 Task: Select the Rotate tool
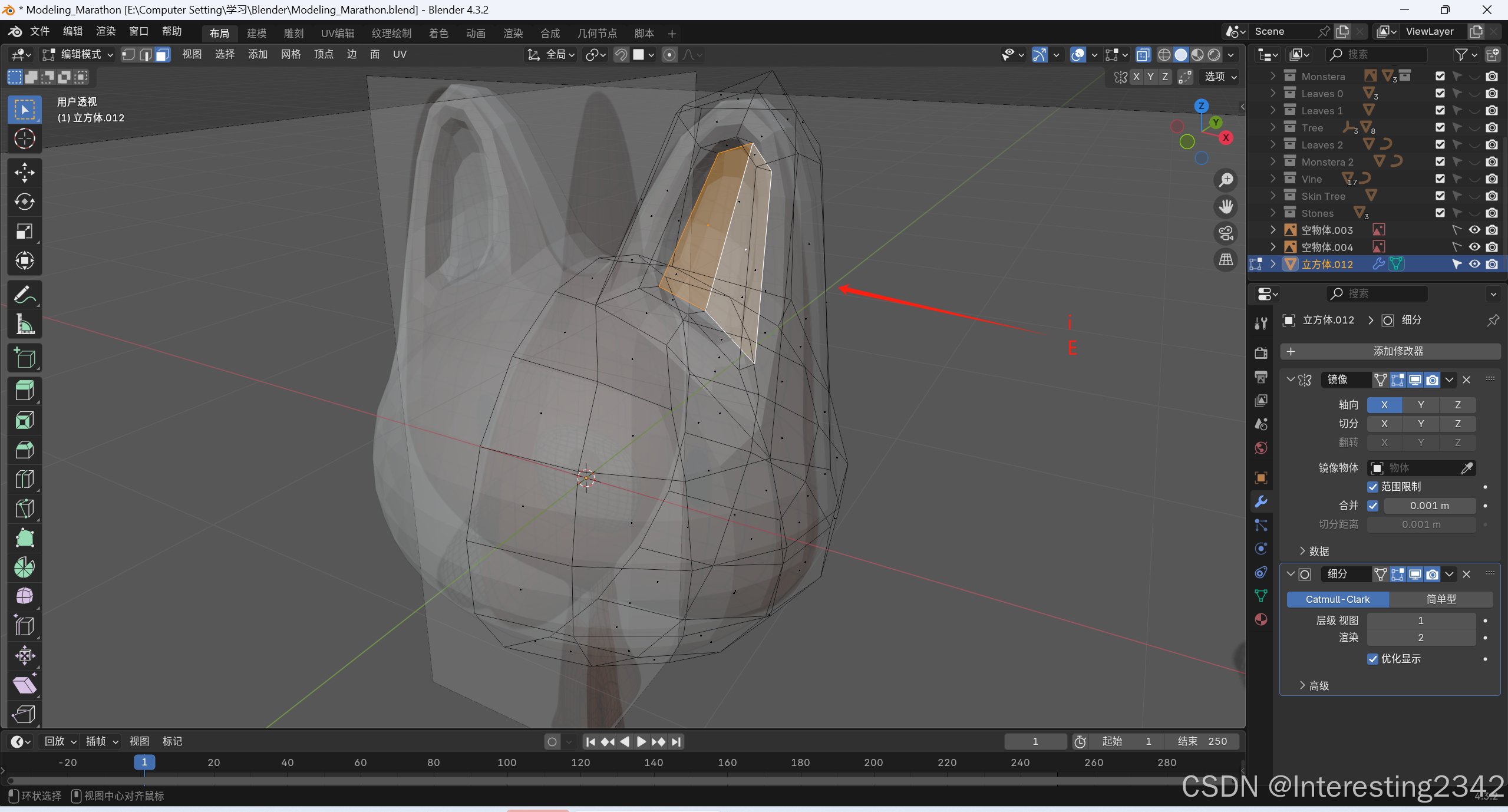click(x=24, y=202)
